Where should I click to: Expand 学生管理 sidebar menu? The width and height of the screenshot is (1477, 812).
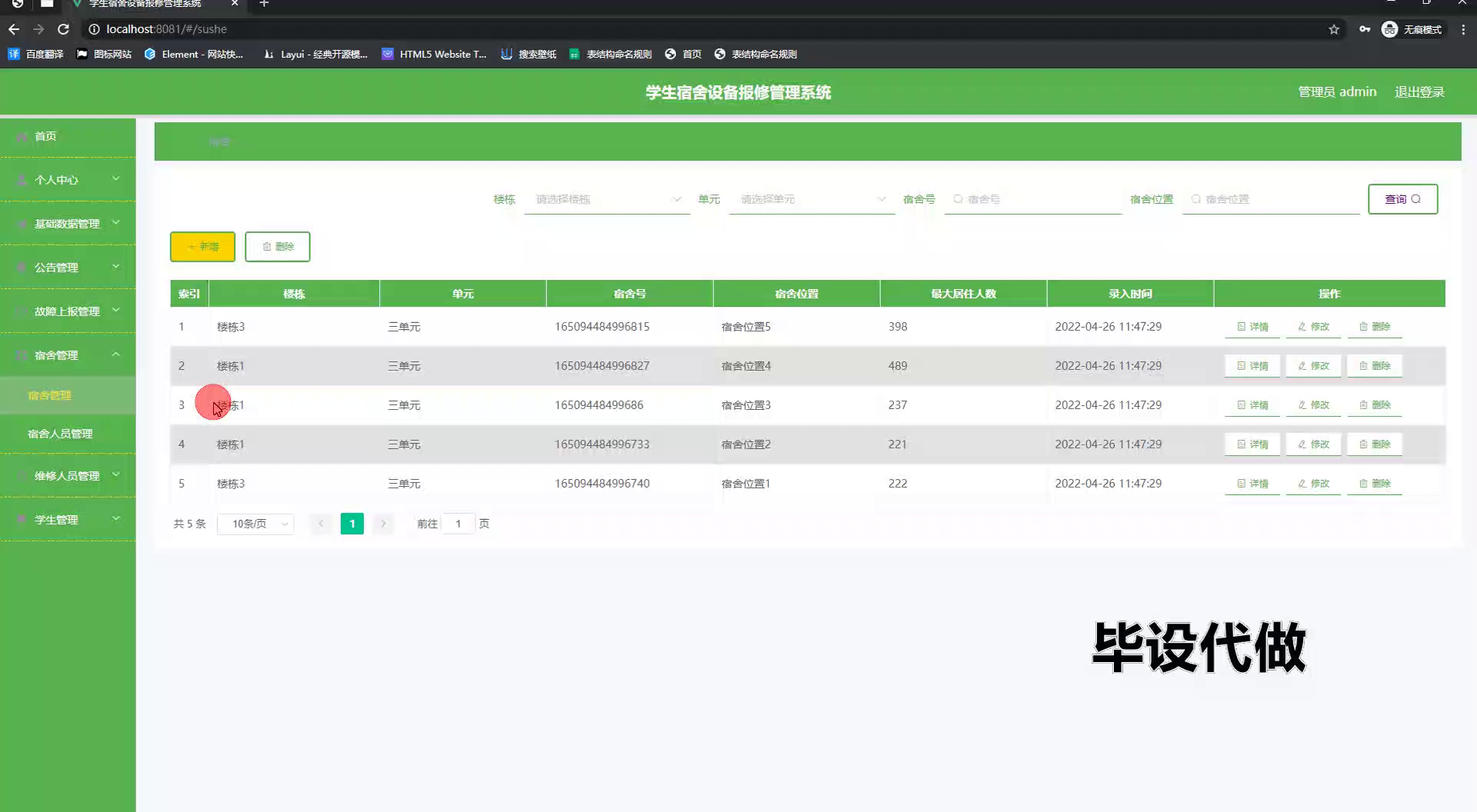68,520
